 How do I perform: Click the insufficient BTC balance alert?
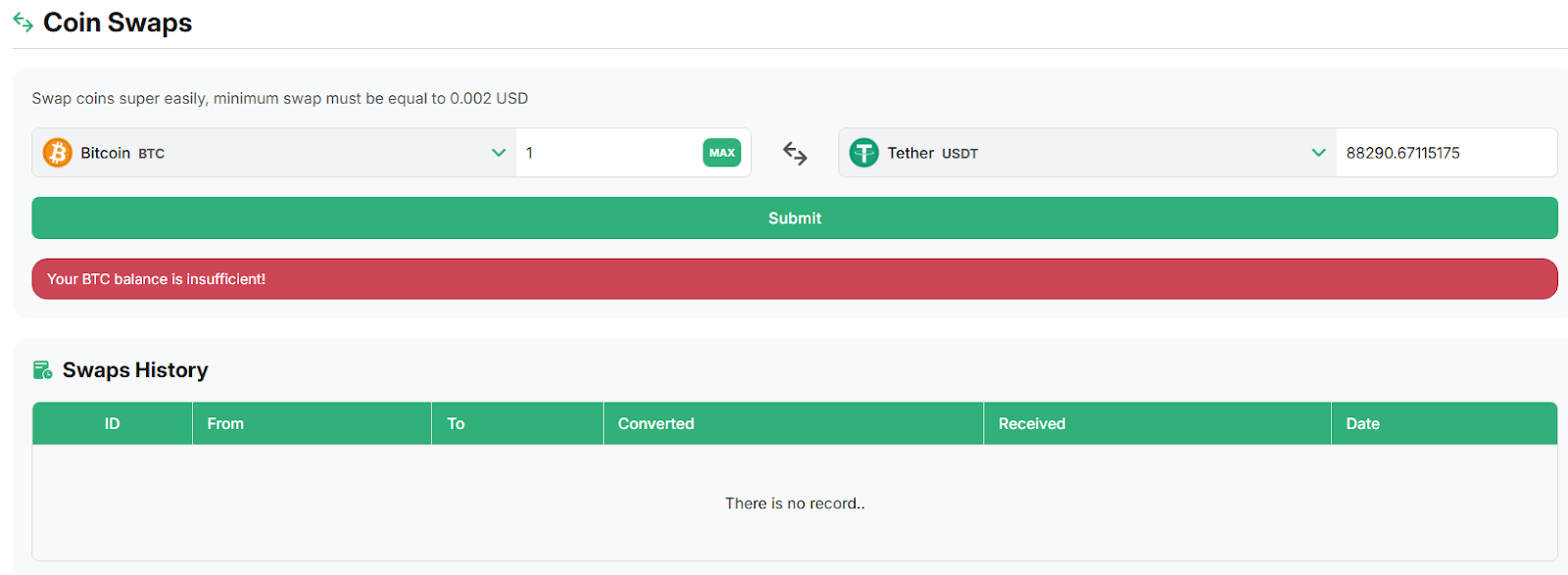[x=795, y=279]
